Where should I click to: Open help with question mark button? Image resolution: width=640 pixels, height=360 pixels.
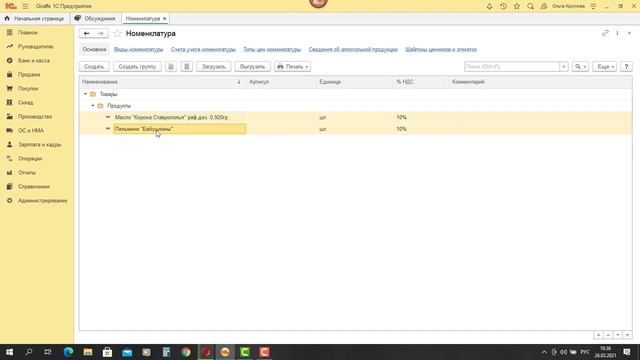coord(626,67)
